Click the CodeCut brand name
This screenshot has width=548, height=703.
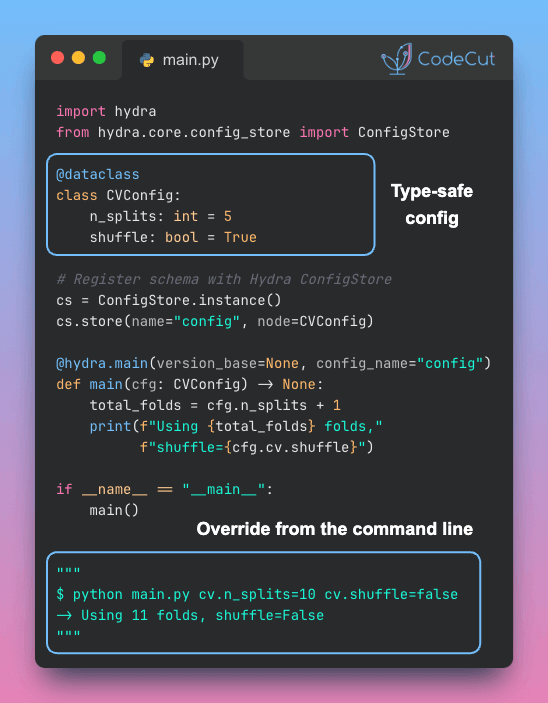456,59
